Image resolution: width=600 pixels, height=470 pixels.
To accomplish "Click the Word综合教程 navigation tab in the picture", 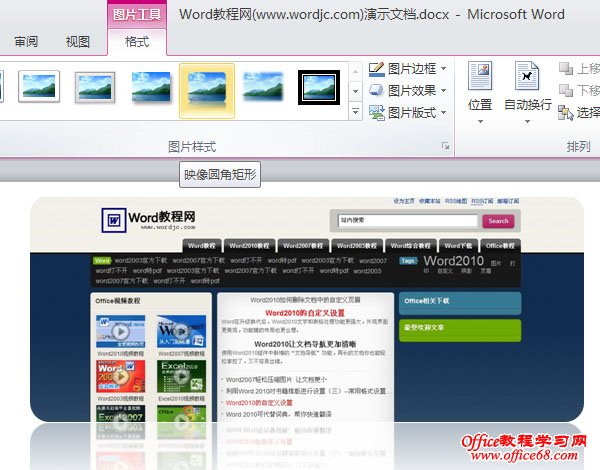I will point(411,246).
